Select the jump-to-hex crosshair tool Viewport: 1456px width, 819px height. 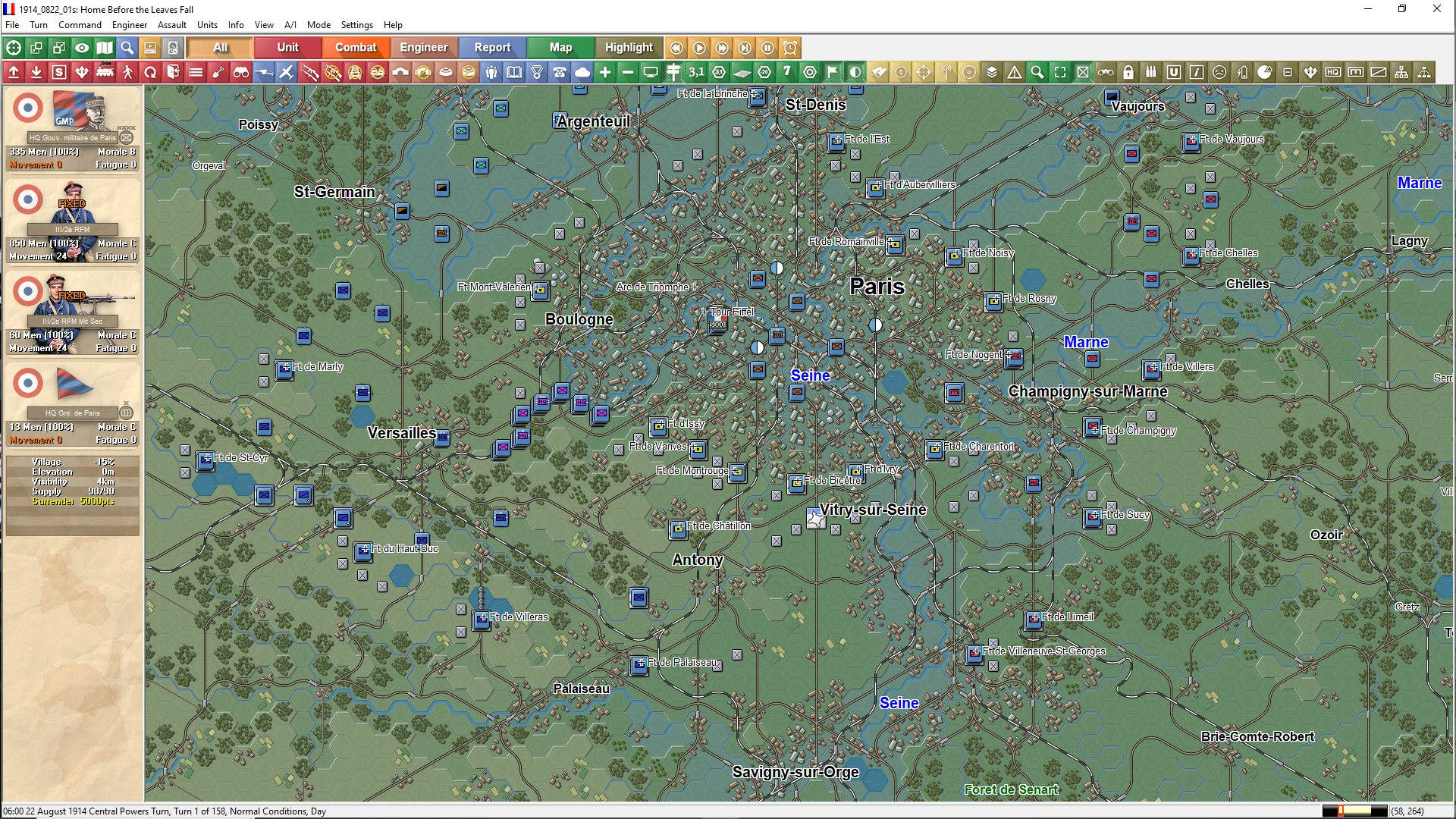[924, 72]
